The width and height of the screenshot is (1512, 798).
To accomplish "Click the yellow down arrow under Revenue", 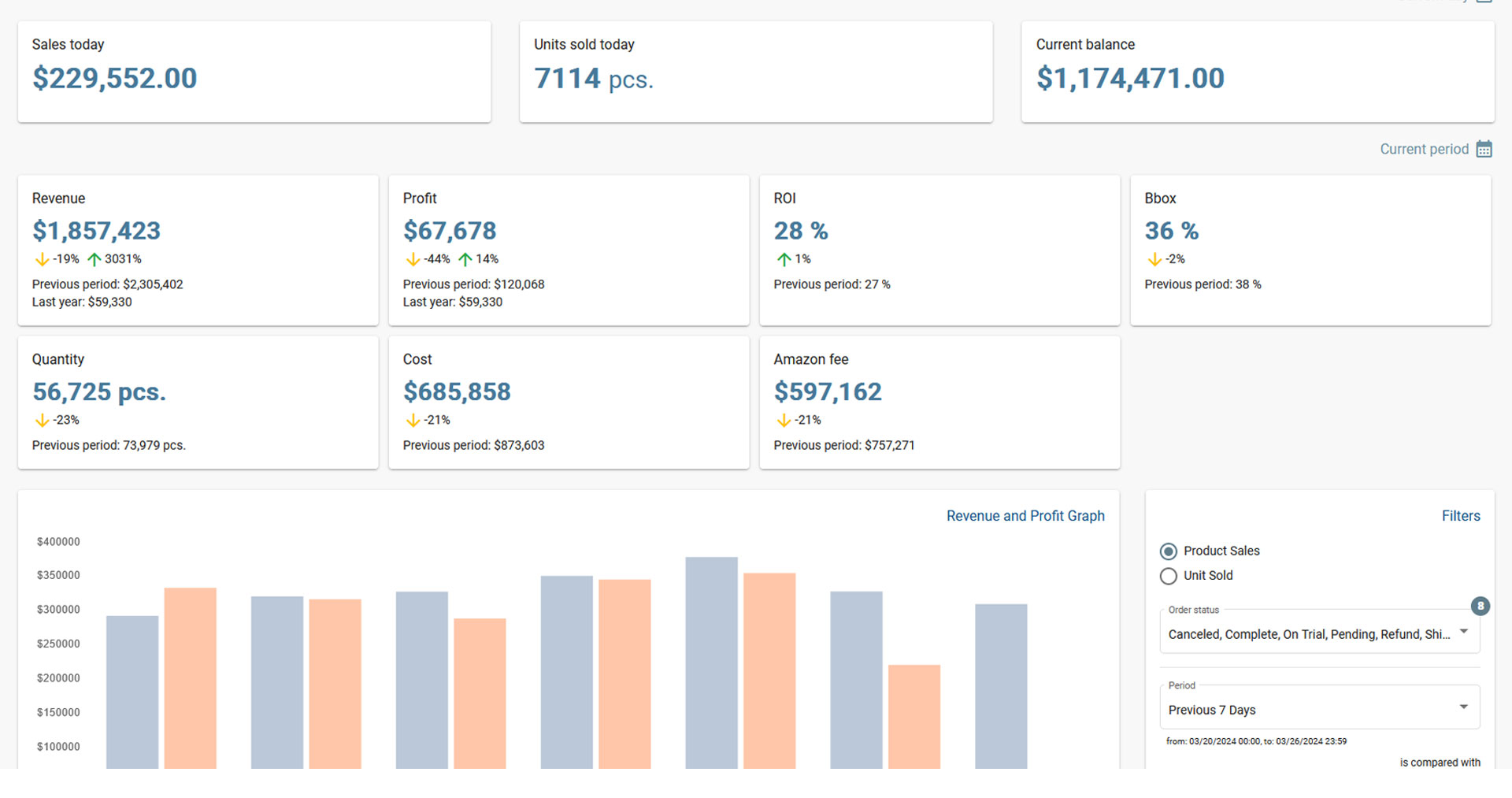I will coord(42,259).
